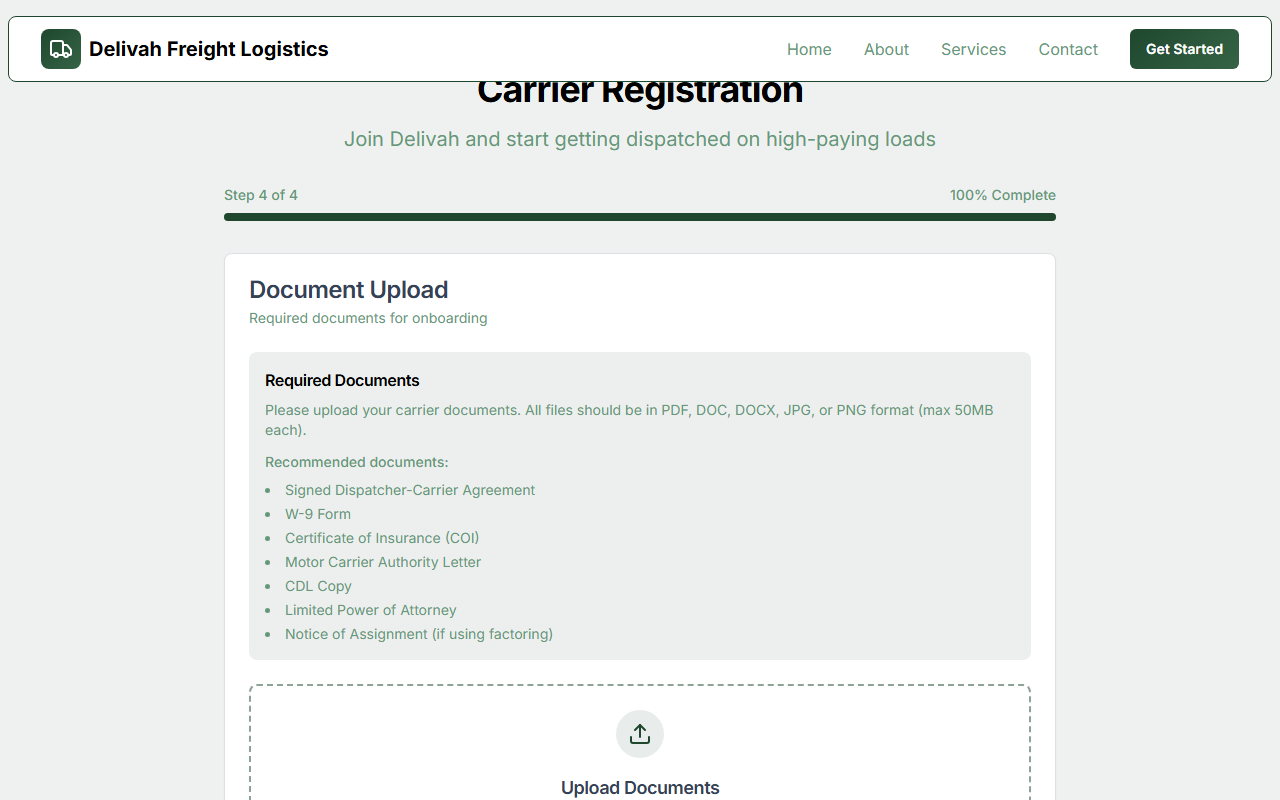Click 'Certificate of Insurance (COI)' item
Image resolution: width=1280 pixels, height=800 pixels.
point(382,538)
